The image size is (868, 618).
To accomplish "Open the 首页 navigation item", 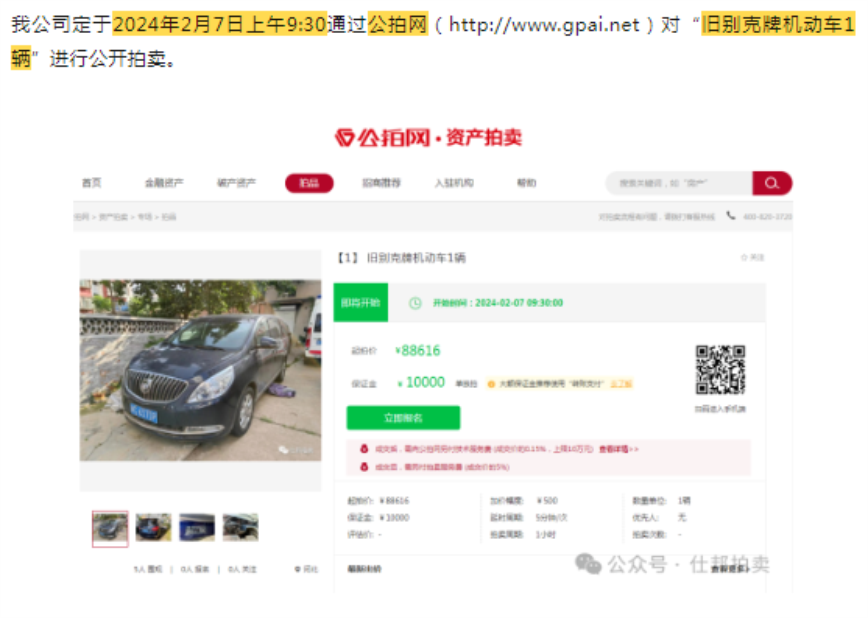I will [92, 183].
